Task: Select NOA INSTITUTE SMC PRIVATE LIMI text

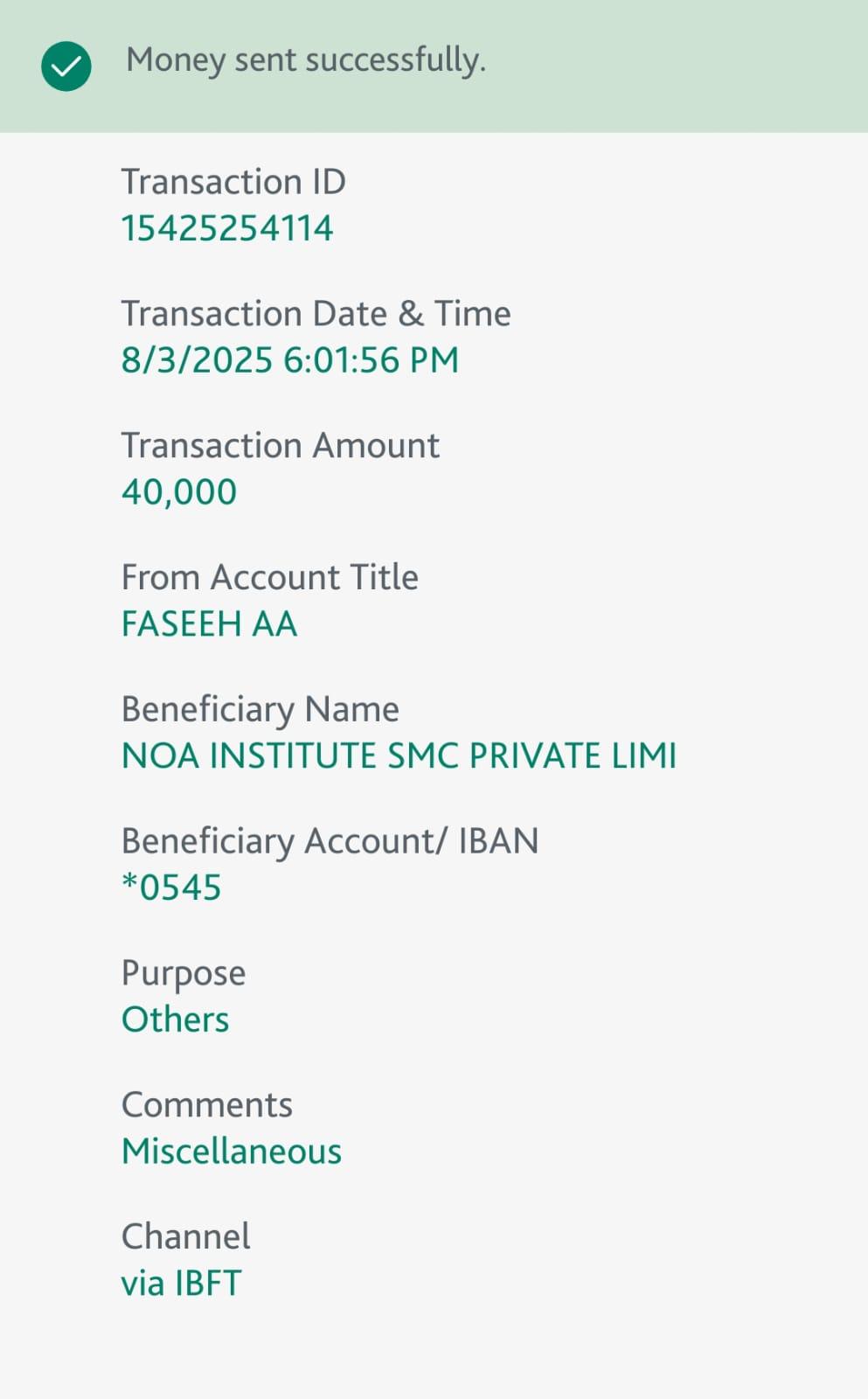Action: click(399, 756)
